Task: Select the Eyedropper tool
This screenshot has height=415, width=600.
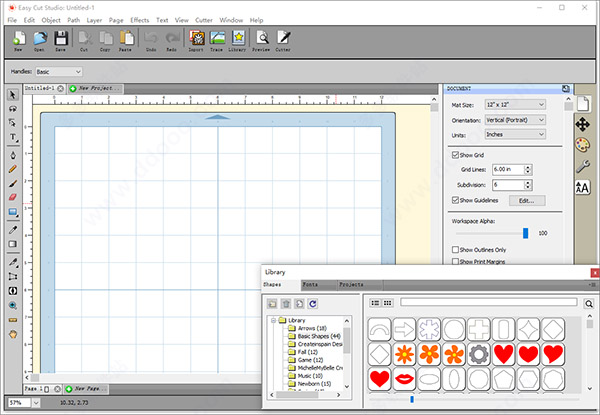Action: click(x=13, y=229)
